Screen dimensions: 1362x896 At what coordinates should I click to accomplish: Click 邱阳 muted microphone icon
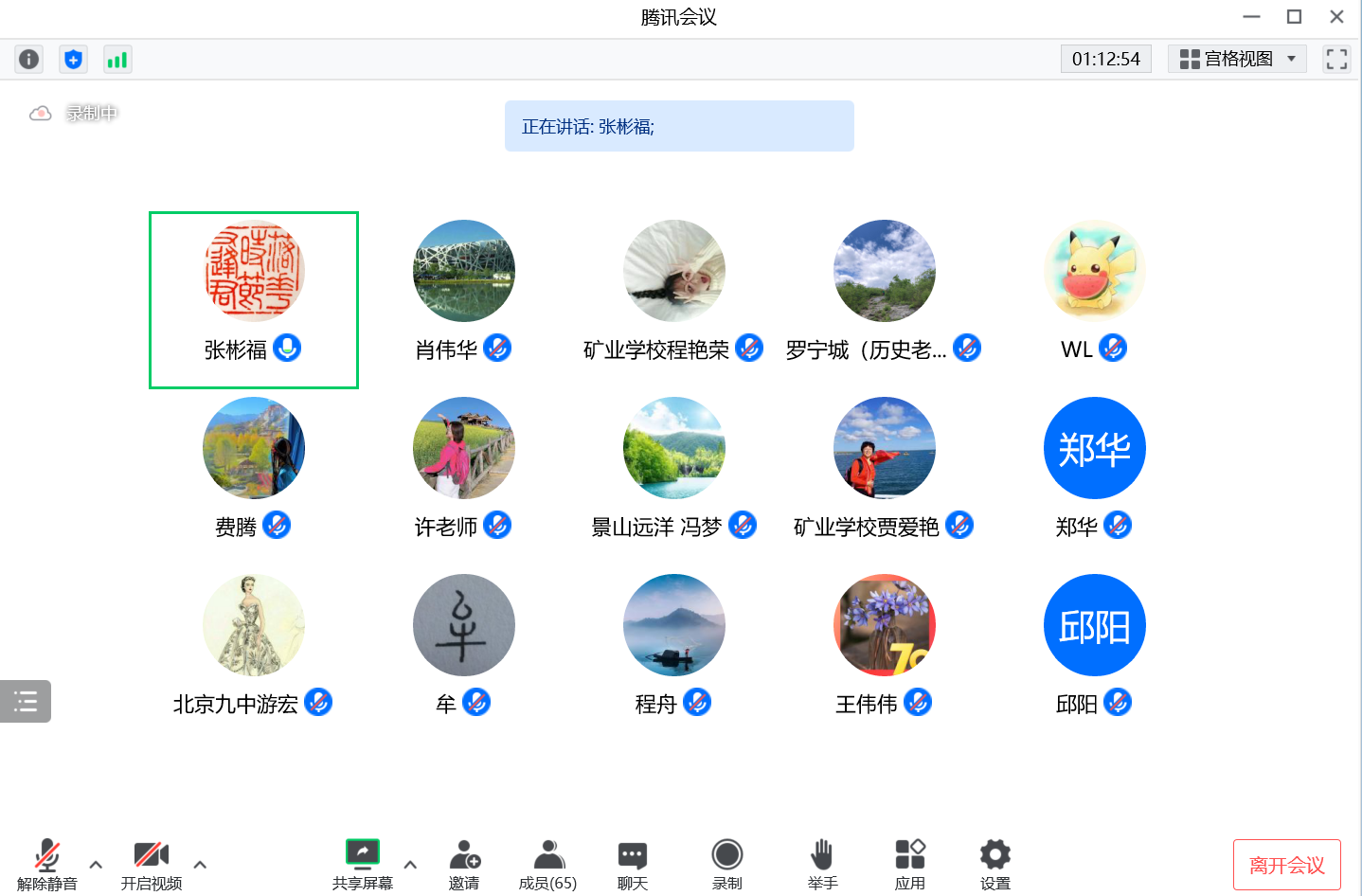pyautogui.click(x=1118, y=702)
